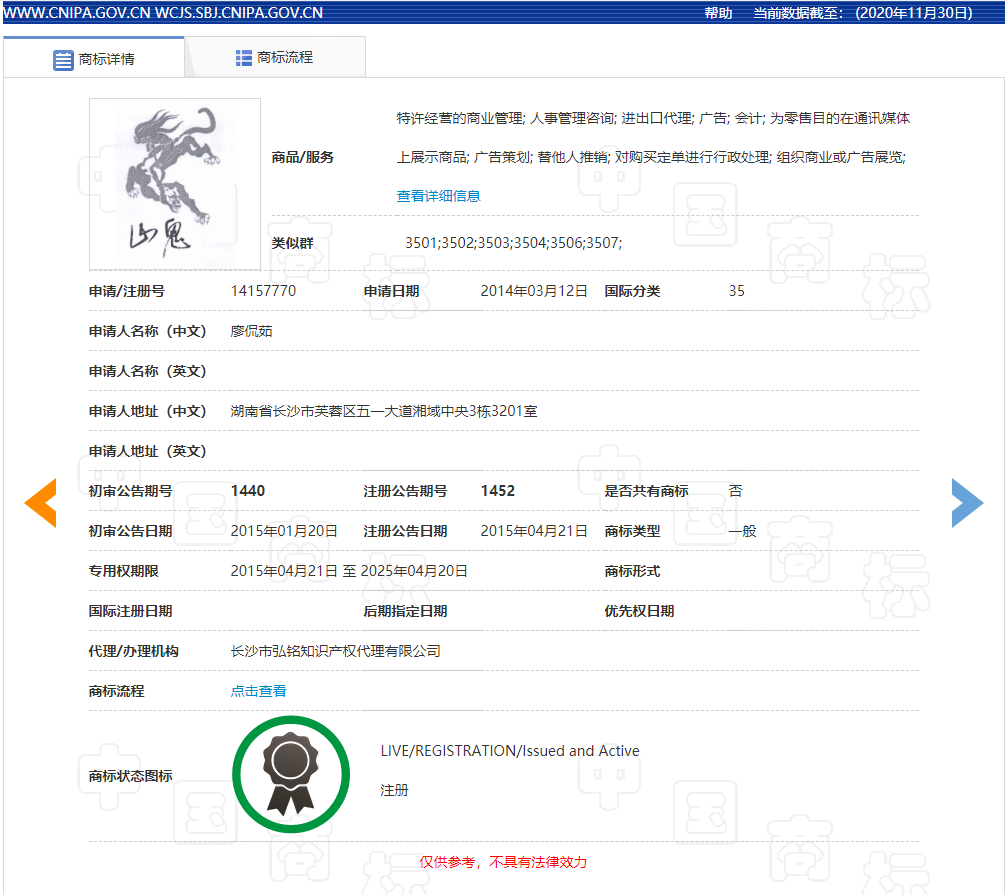Click the registration announcement issue 1452

(498, 491)
